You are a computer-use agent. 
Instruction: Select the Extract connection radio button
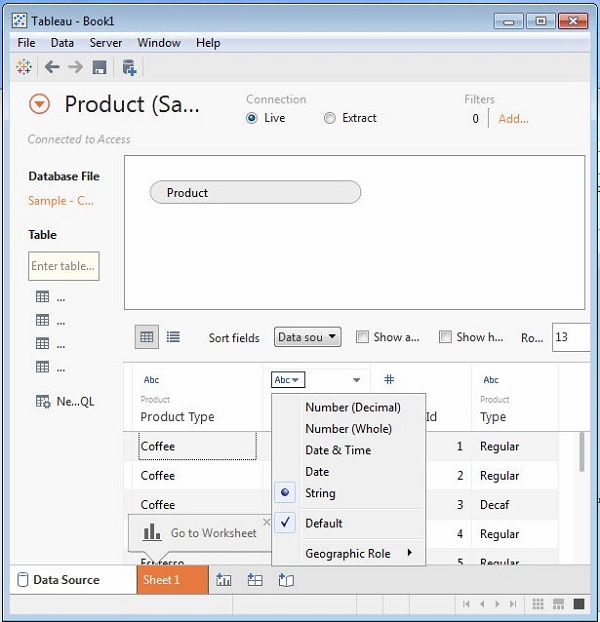[x=330, y=118]
